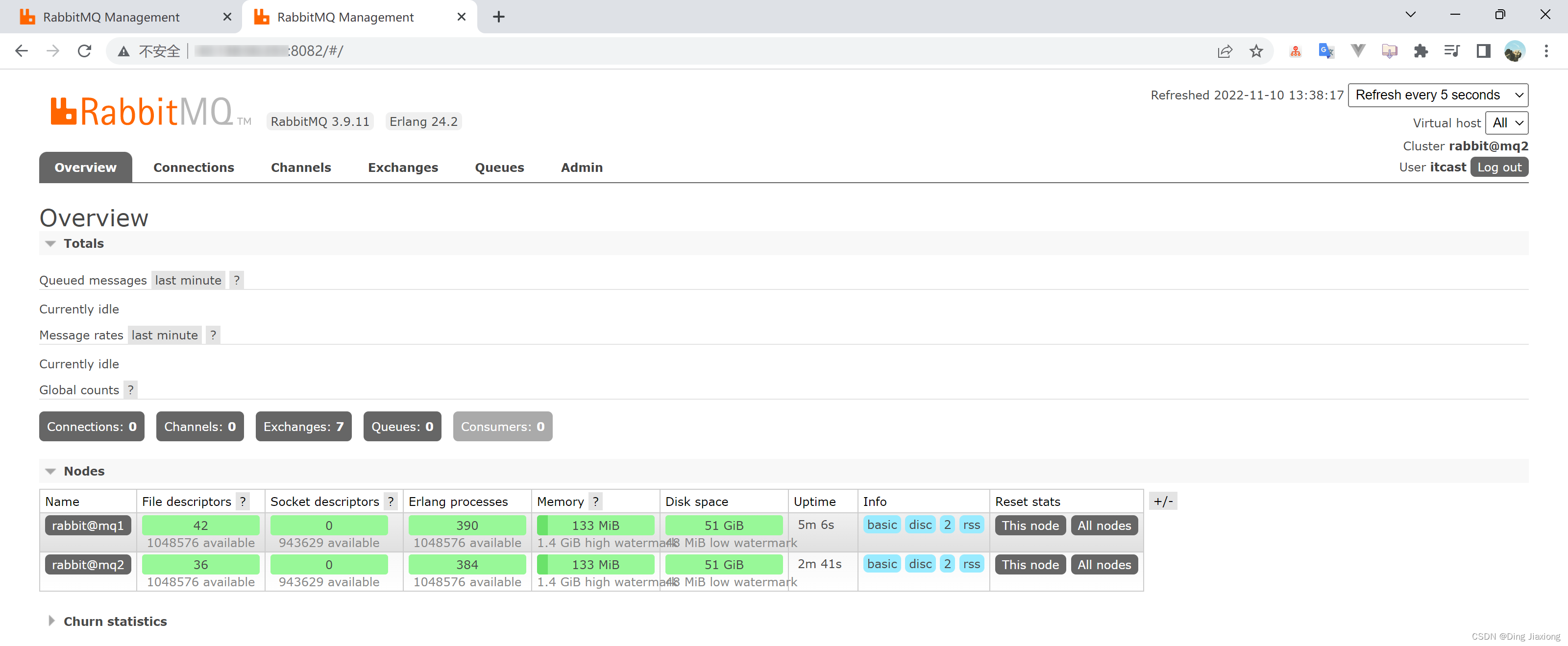Bookmark this page with the star
1568x646 pixels.
[1256, 51]
